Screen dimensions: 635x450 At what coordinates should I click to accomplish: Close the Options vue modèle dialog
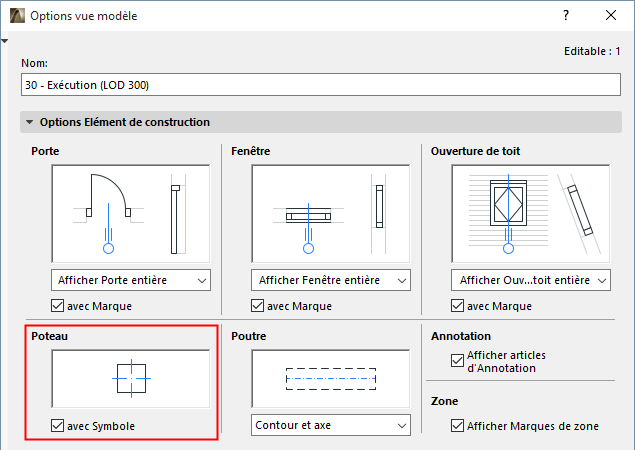coord(611,16)
